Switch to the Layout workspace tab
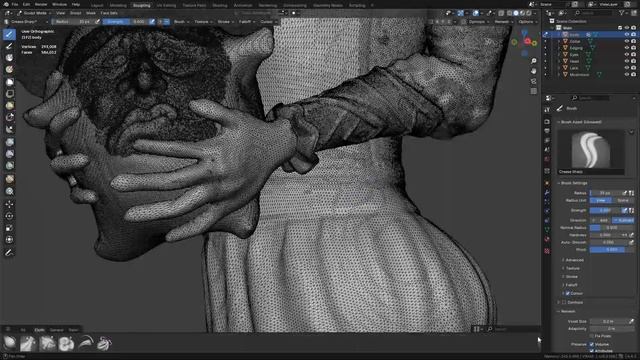The image size is (640, 360). (x=97, y=5)
